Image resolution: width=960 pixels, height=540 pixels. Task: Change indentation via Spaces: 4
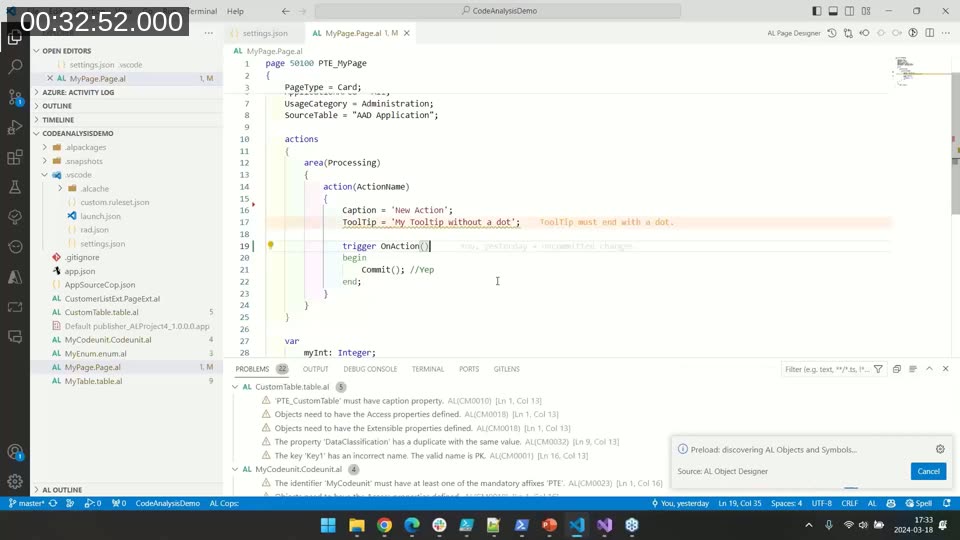pyautogui.click(x=786, y=503)
